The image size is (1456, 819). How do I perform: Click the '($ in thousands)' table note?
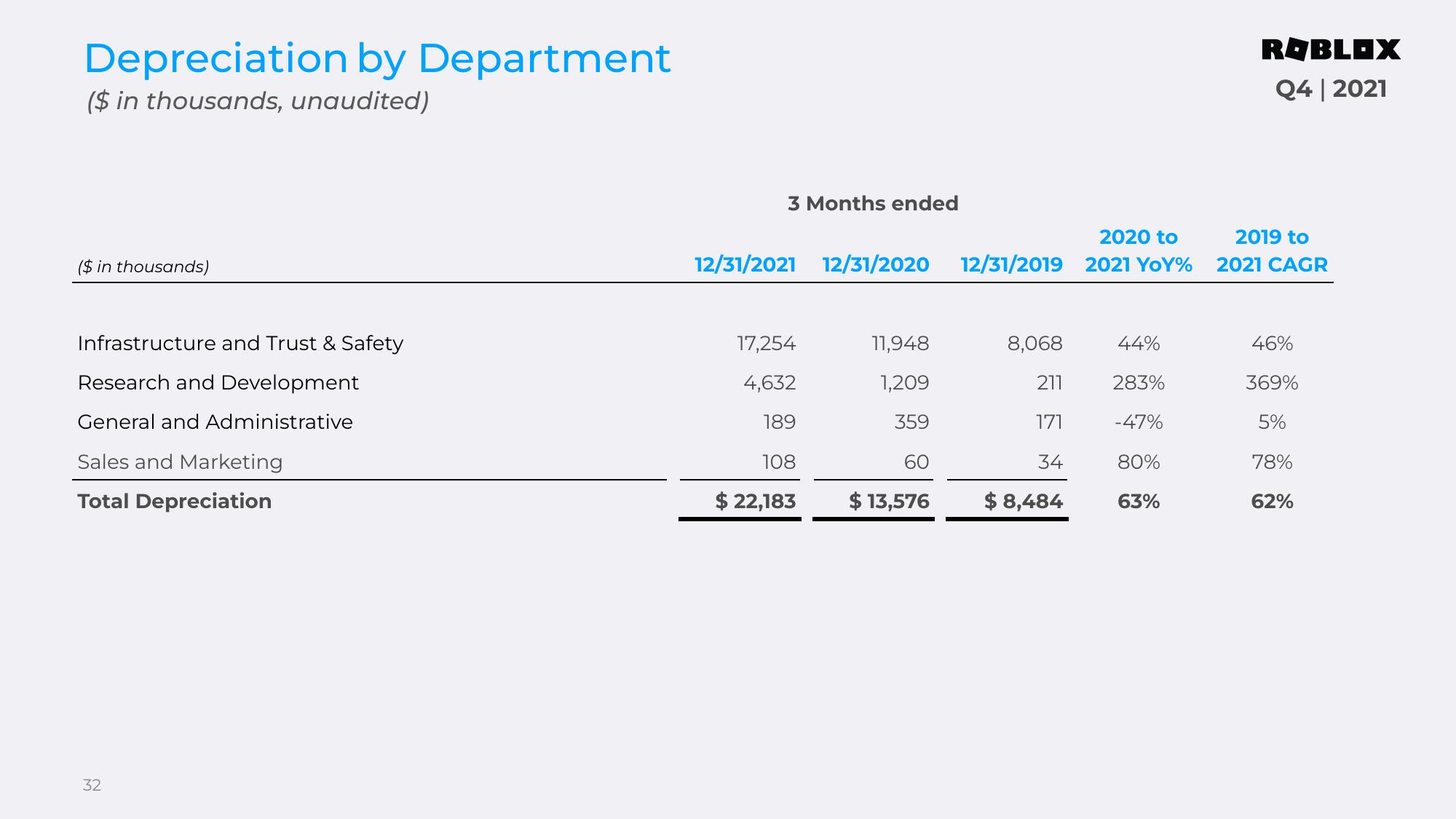[143, 266]
